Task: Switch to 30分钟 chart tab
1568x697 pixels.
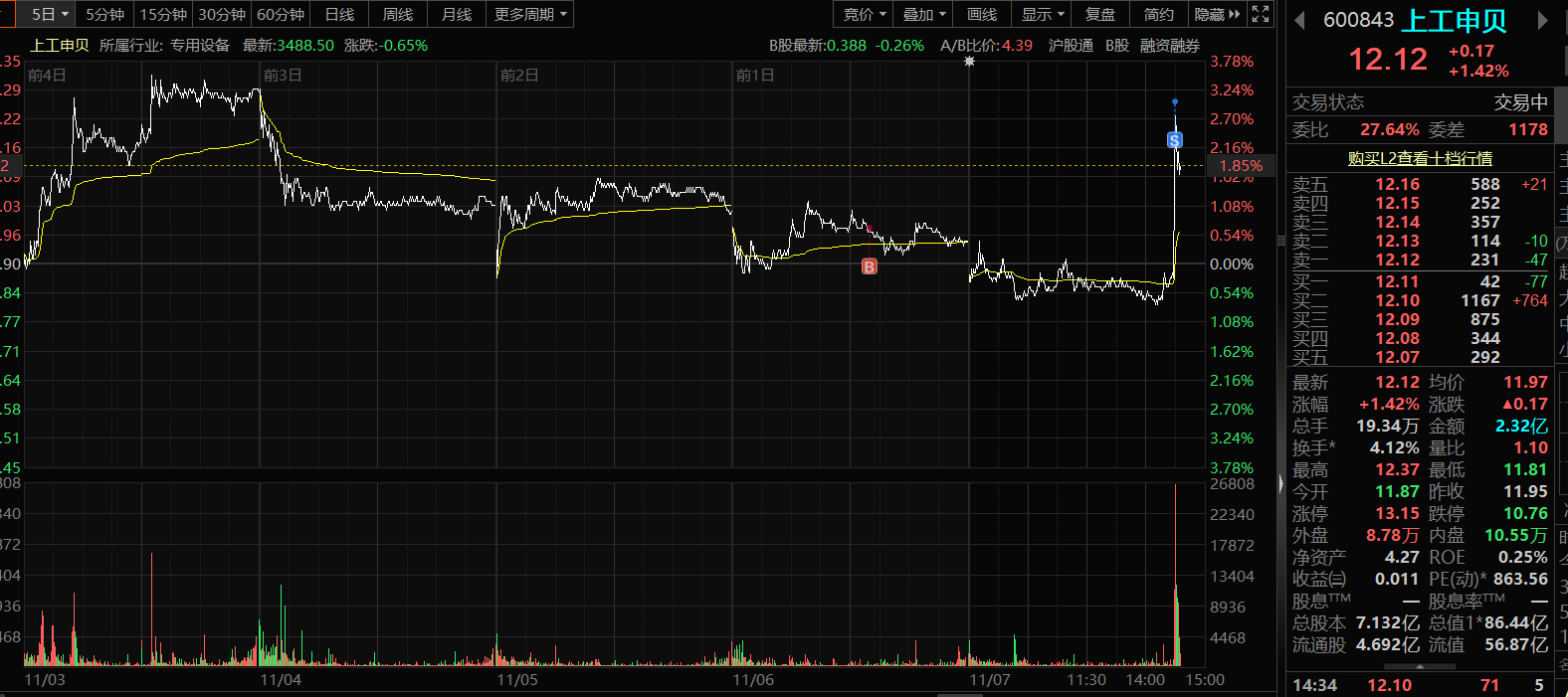Action: (x=222, y=14)
